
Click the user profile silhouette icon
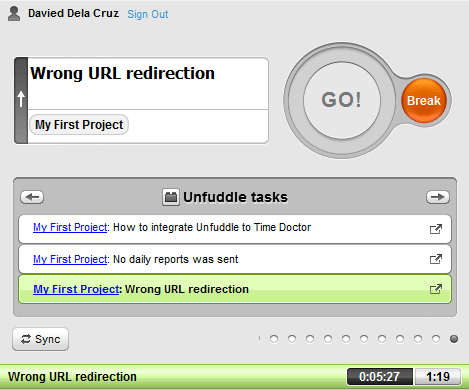click(x=14, y=14)
